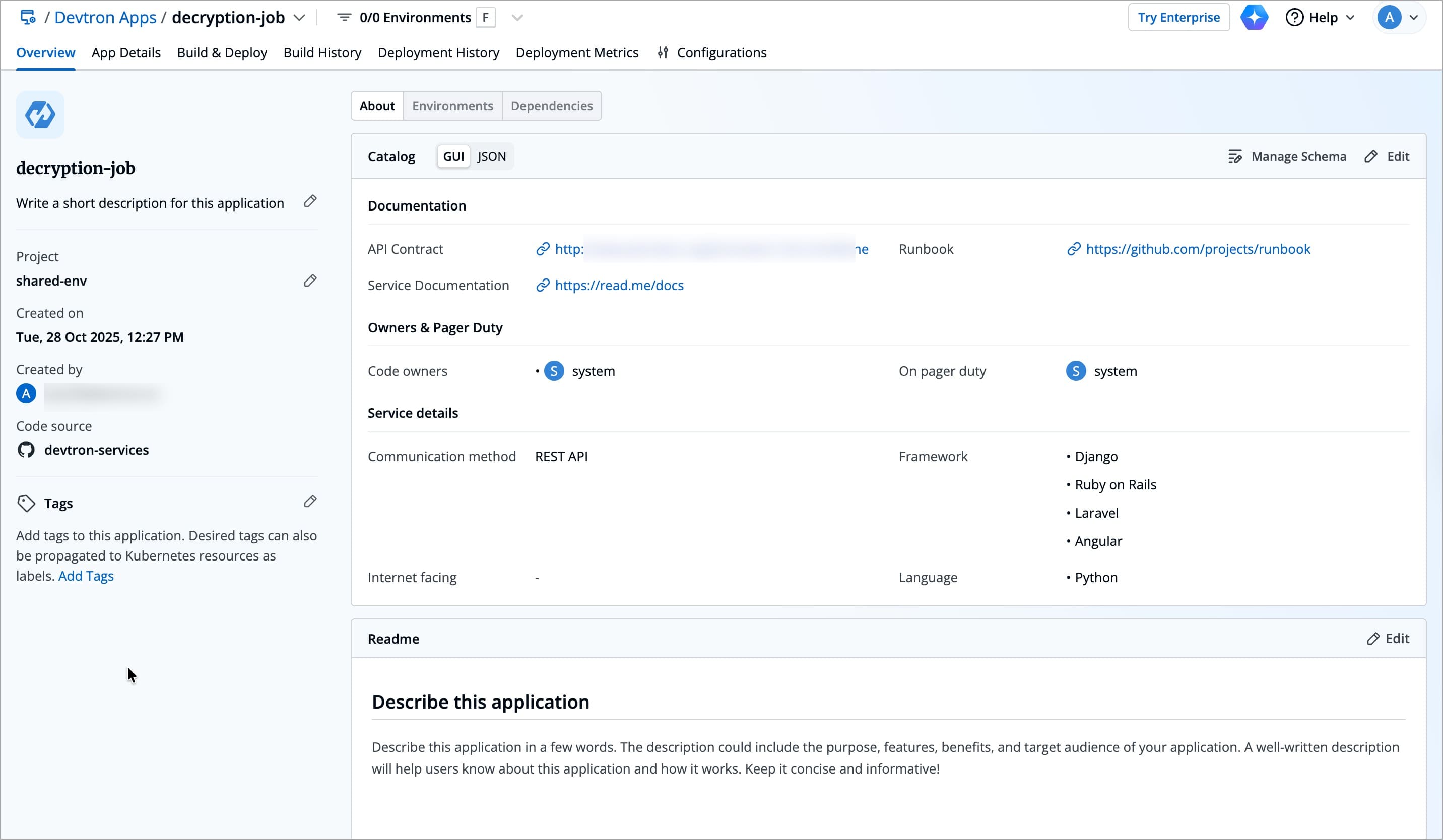Click the Devtron home icon in breadcrumb
1443x840 pixels.
click(x=28, y=17)
